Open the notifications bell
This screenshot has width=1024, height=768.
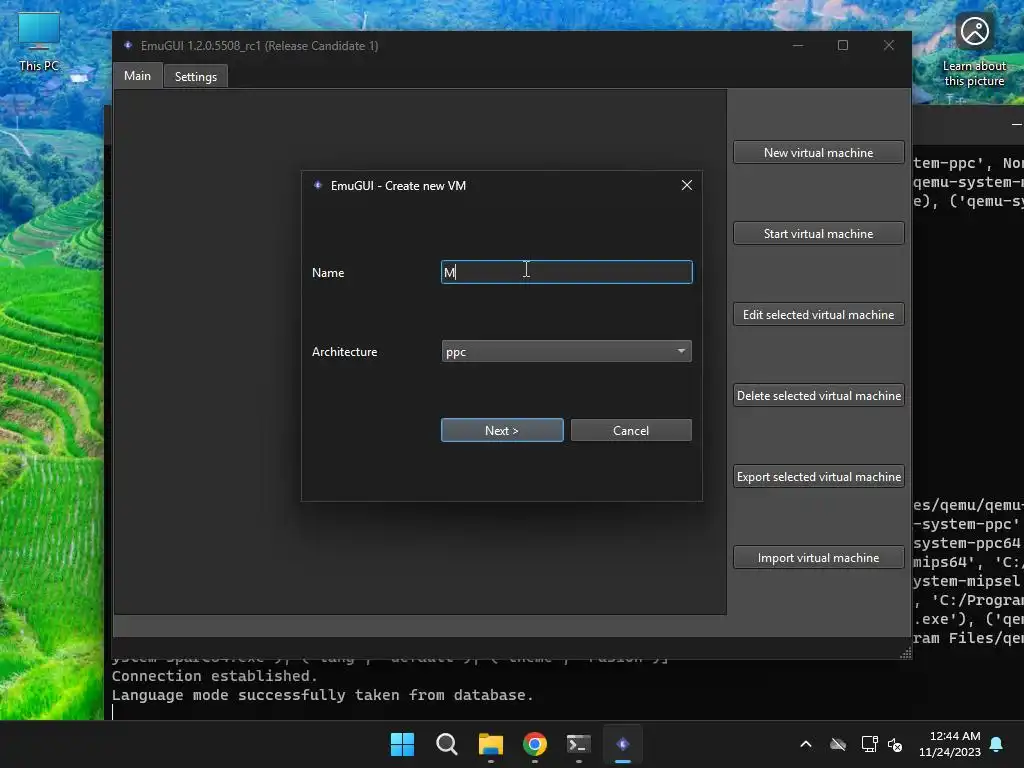pos(997,744)
